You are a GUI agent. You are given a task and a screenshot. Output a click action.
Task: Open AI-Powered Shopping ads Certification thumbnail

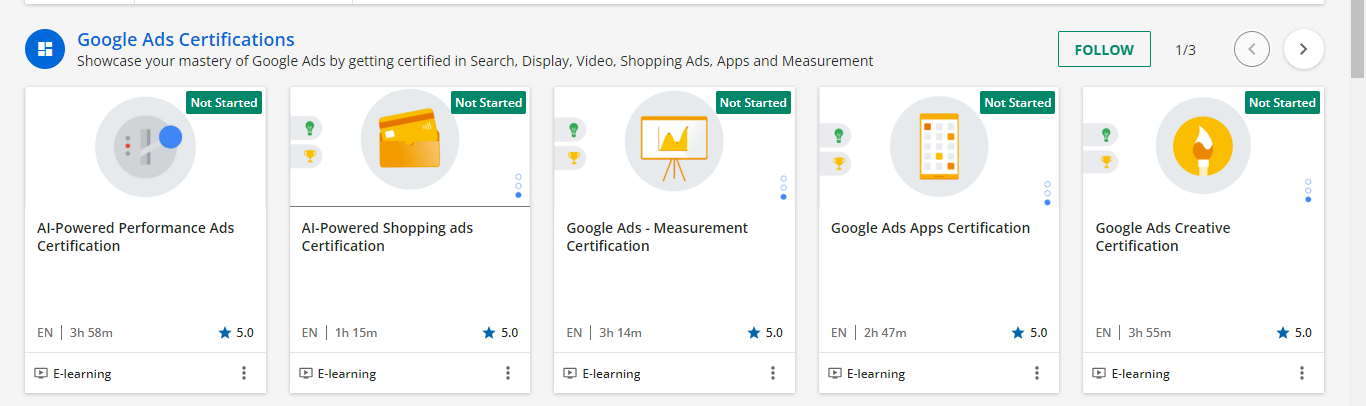tap(410, 146)
